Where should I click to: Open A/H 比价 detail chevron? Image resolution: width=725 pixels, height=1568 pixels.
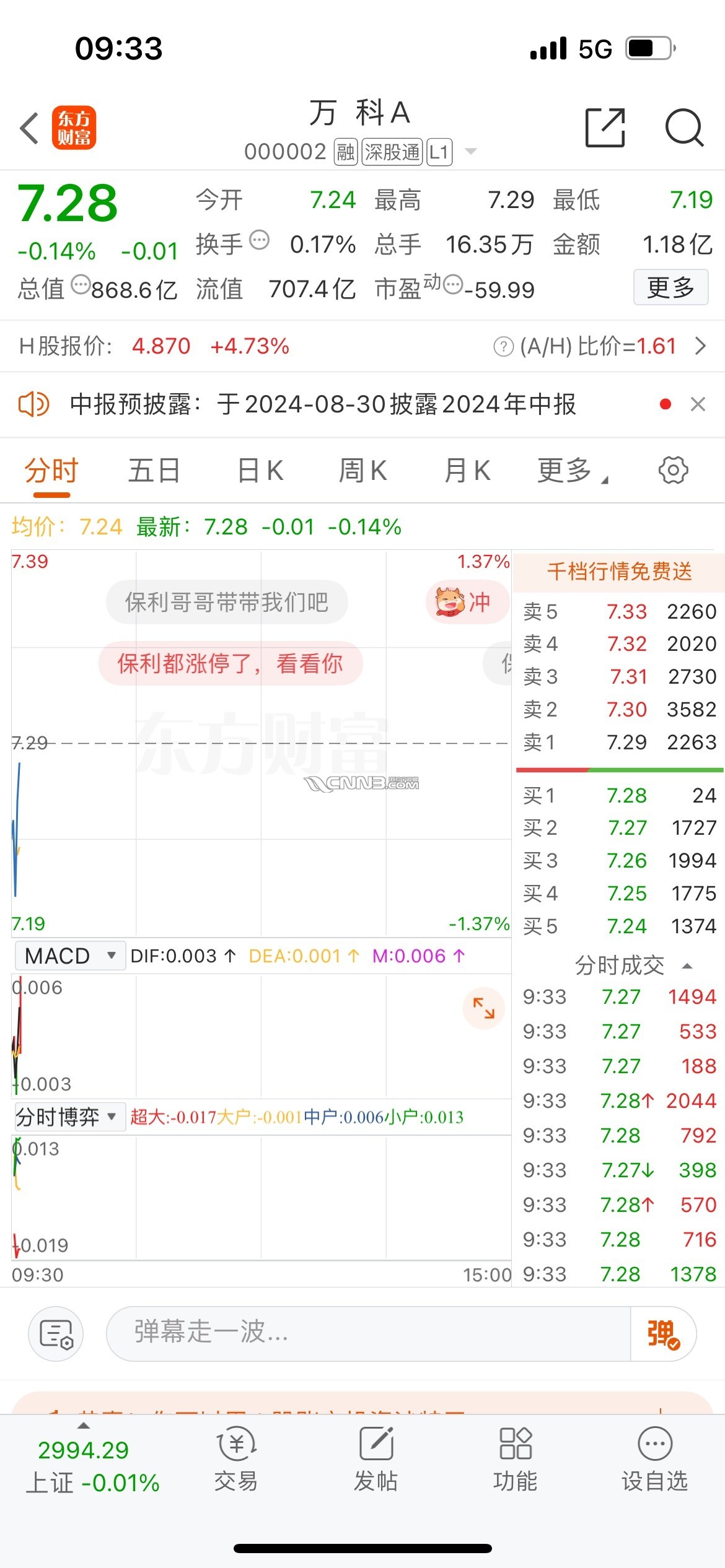click(x=700, y=346)
